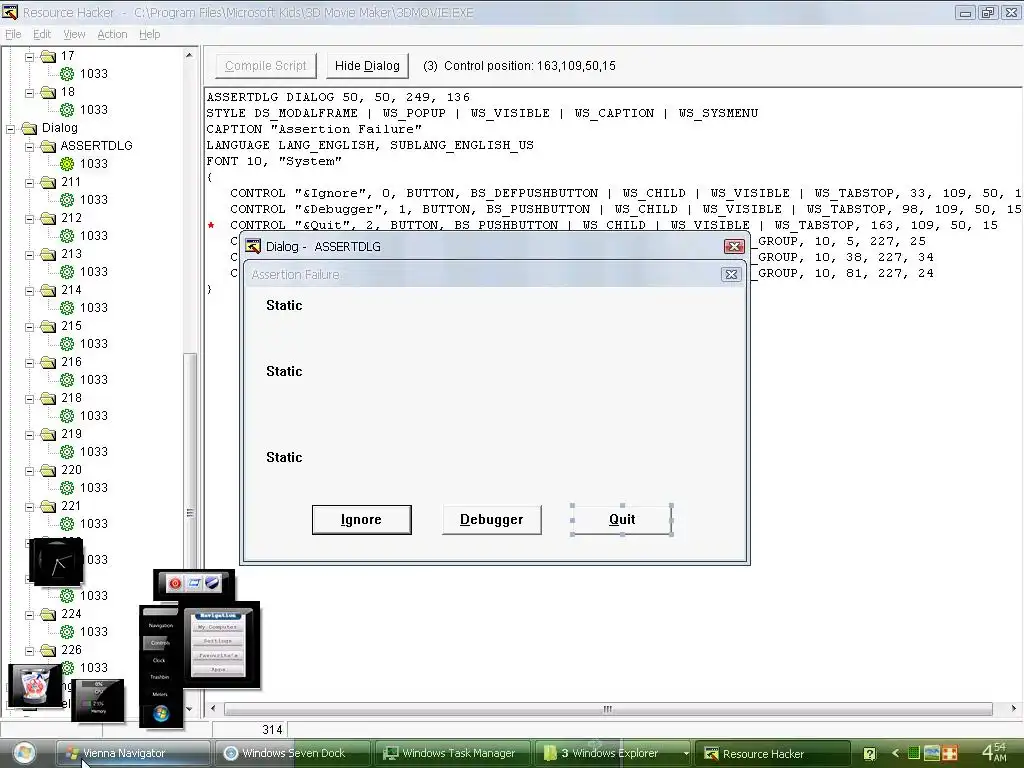Collapse the 221 tree node

point(29,507)
